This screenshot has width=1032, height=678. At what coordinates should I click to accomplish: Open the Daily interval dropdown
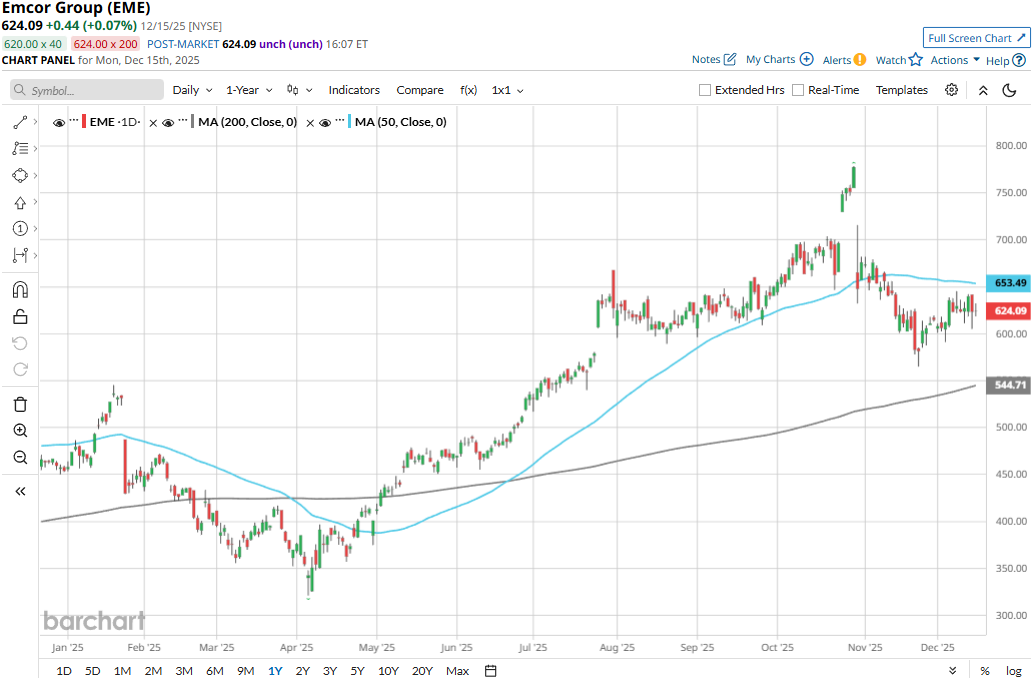click(x=192, y=90)
